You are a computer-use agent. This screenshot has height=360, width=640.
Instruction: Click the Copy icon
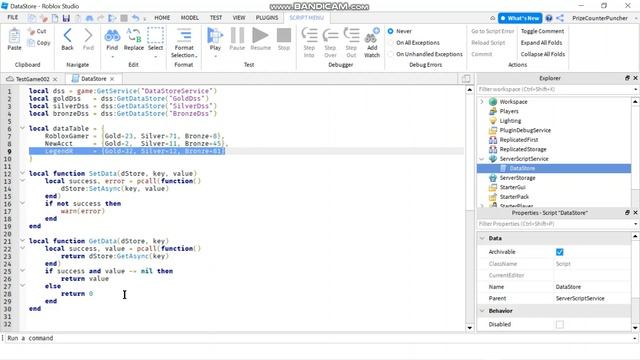tap(31, 42)
